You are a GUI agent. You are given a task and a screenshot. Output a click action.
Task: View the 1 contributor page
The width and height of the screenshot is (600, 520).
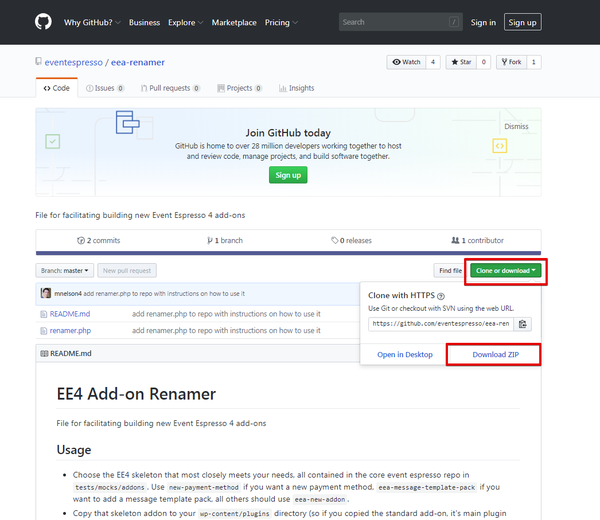point(477,240)
